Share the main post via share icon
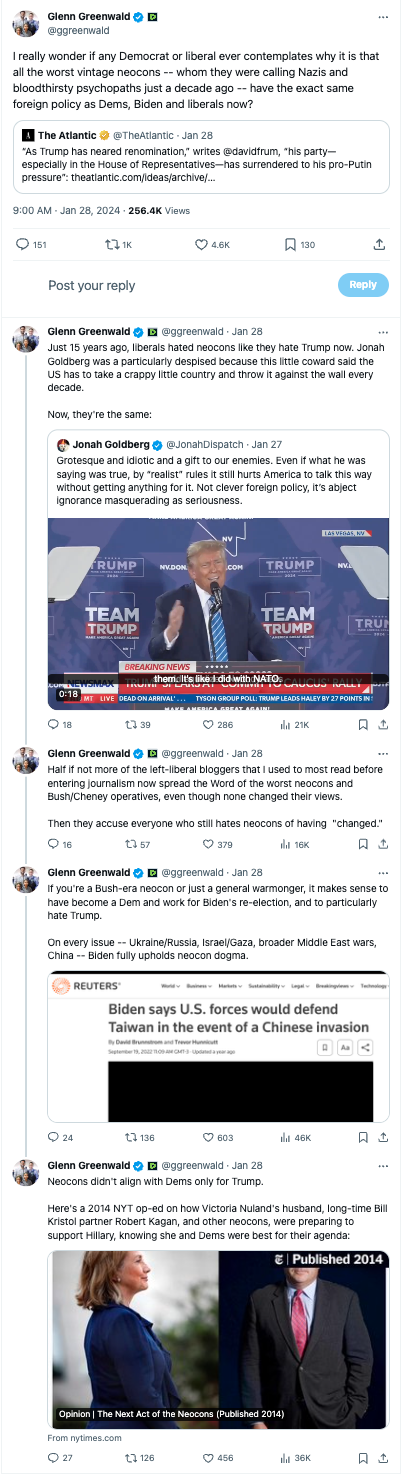 coord(380,244)
